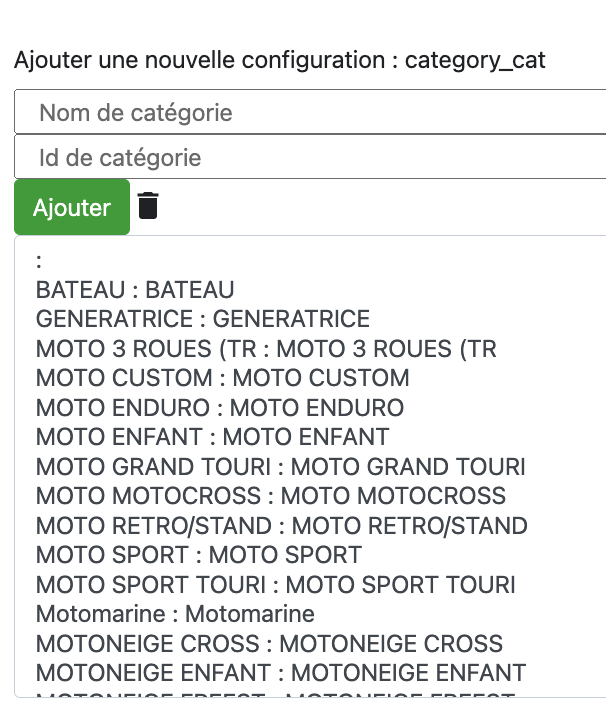
Task: Focus the Id de catégorie field
Action: 310,157
